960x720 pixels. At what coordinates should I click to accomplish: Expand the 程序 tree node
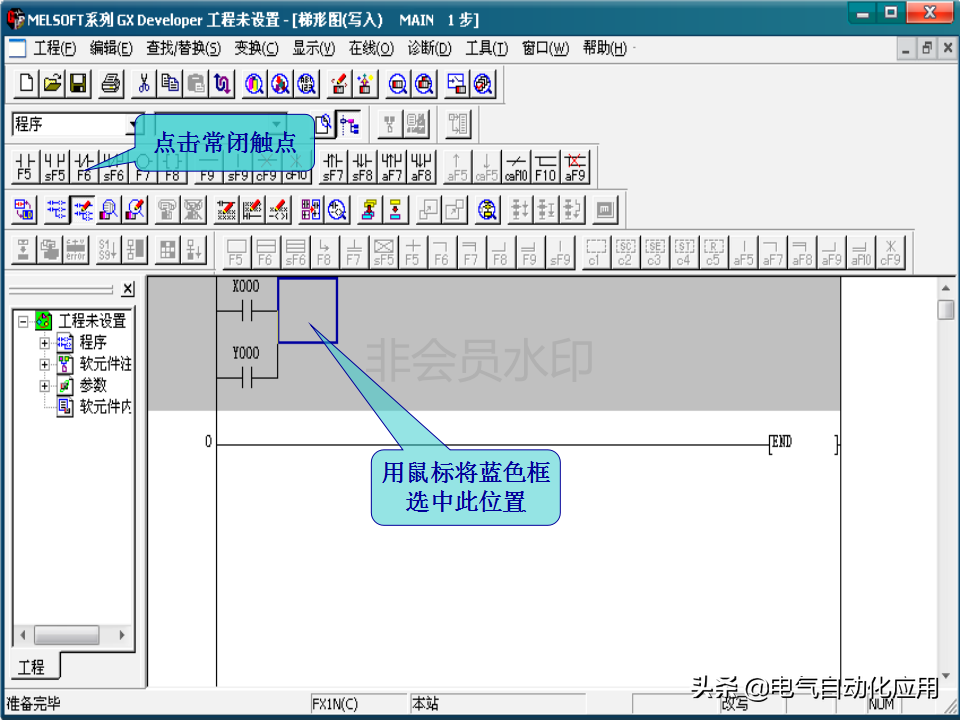[x=45, y=343]
